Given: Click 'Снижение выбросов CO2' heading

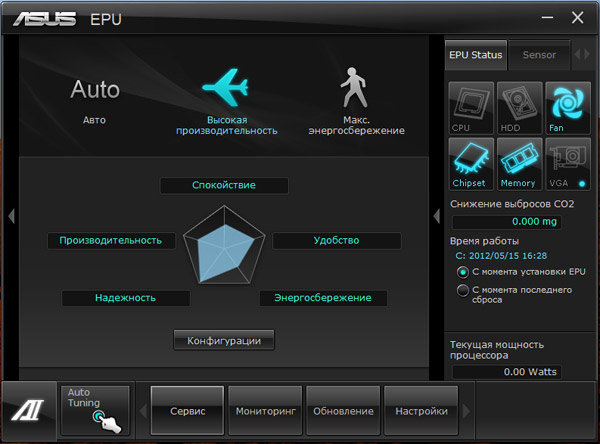Looking at the screenshot, I should 512,204.
